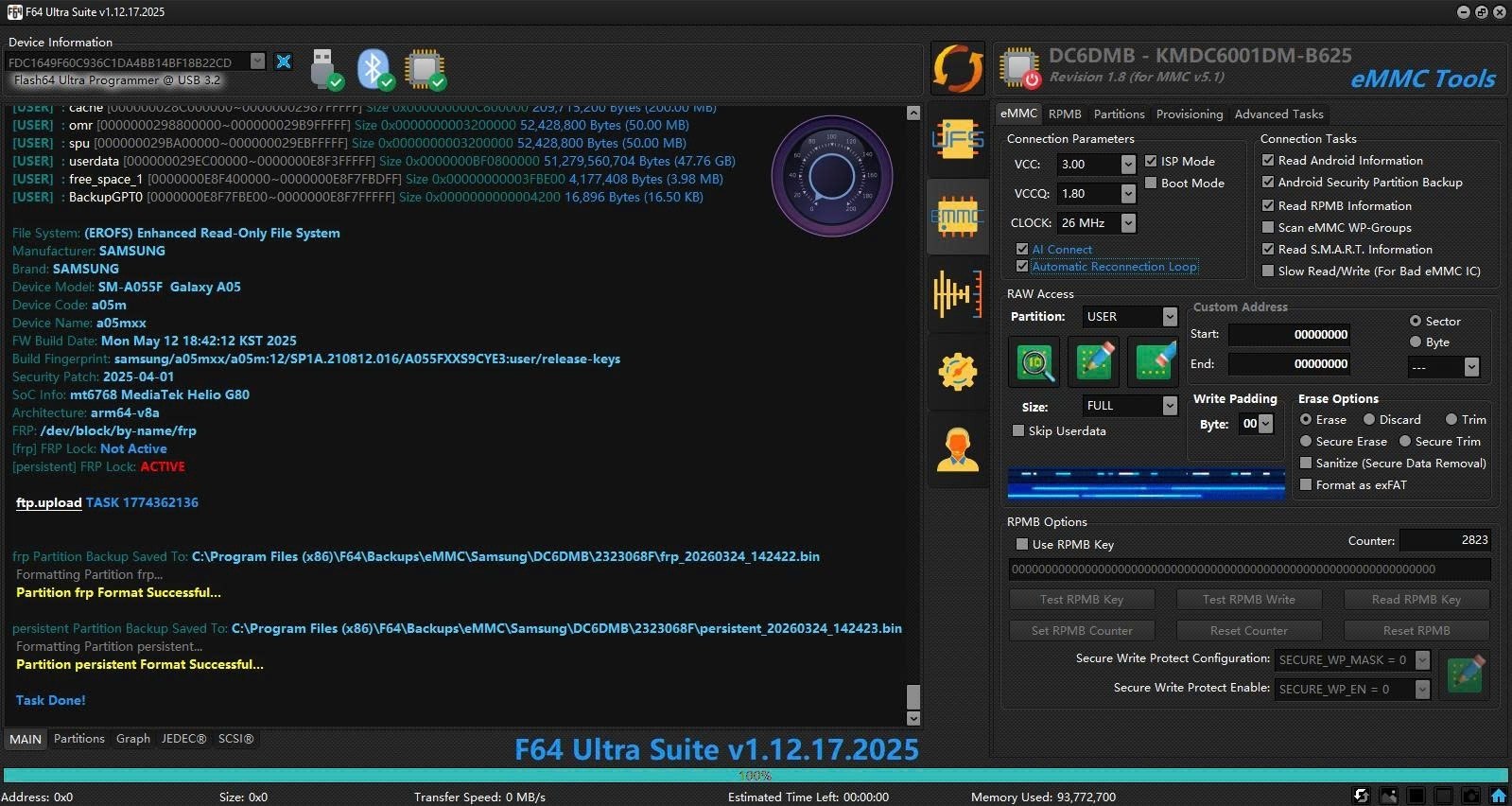Open the SECURE_WP_EN dropdown
The height and width of the screenshot is (806, 1512).
coord(1422,690)
